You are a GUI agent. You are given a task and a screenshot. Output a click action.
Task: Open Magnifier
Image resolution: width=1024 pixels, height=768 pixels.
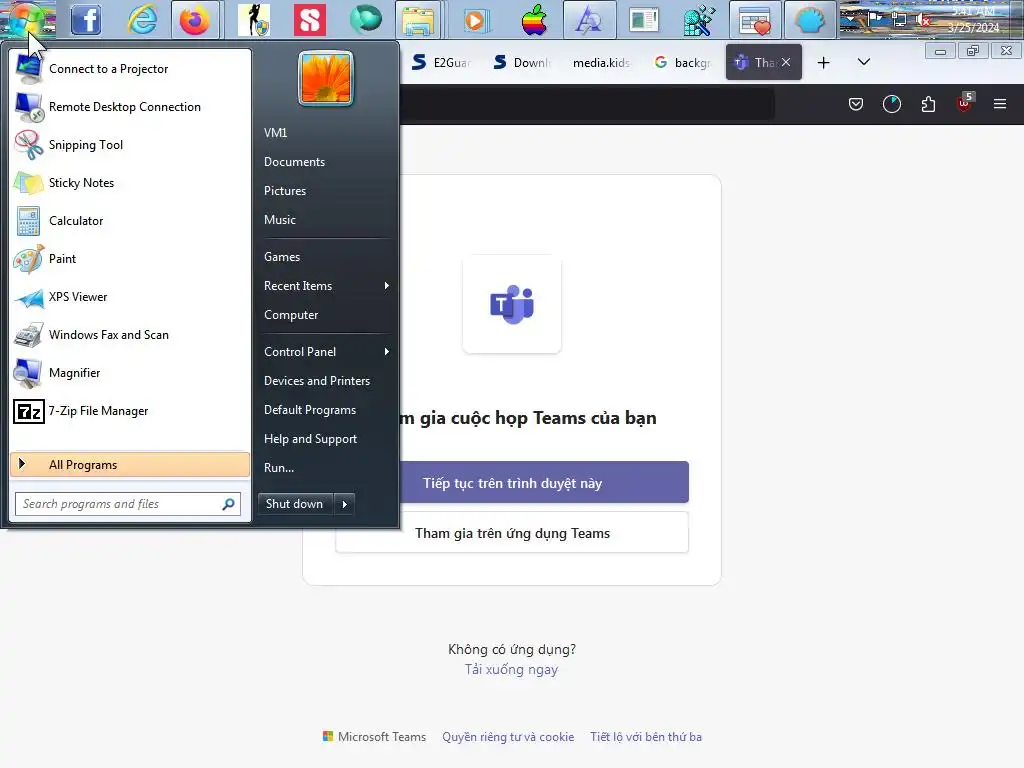130,373
